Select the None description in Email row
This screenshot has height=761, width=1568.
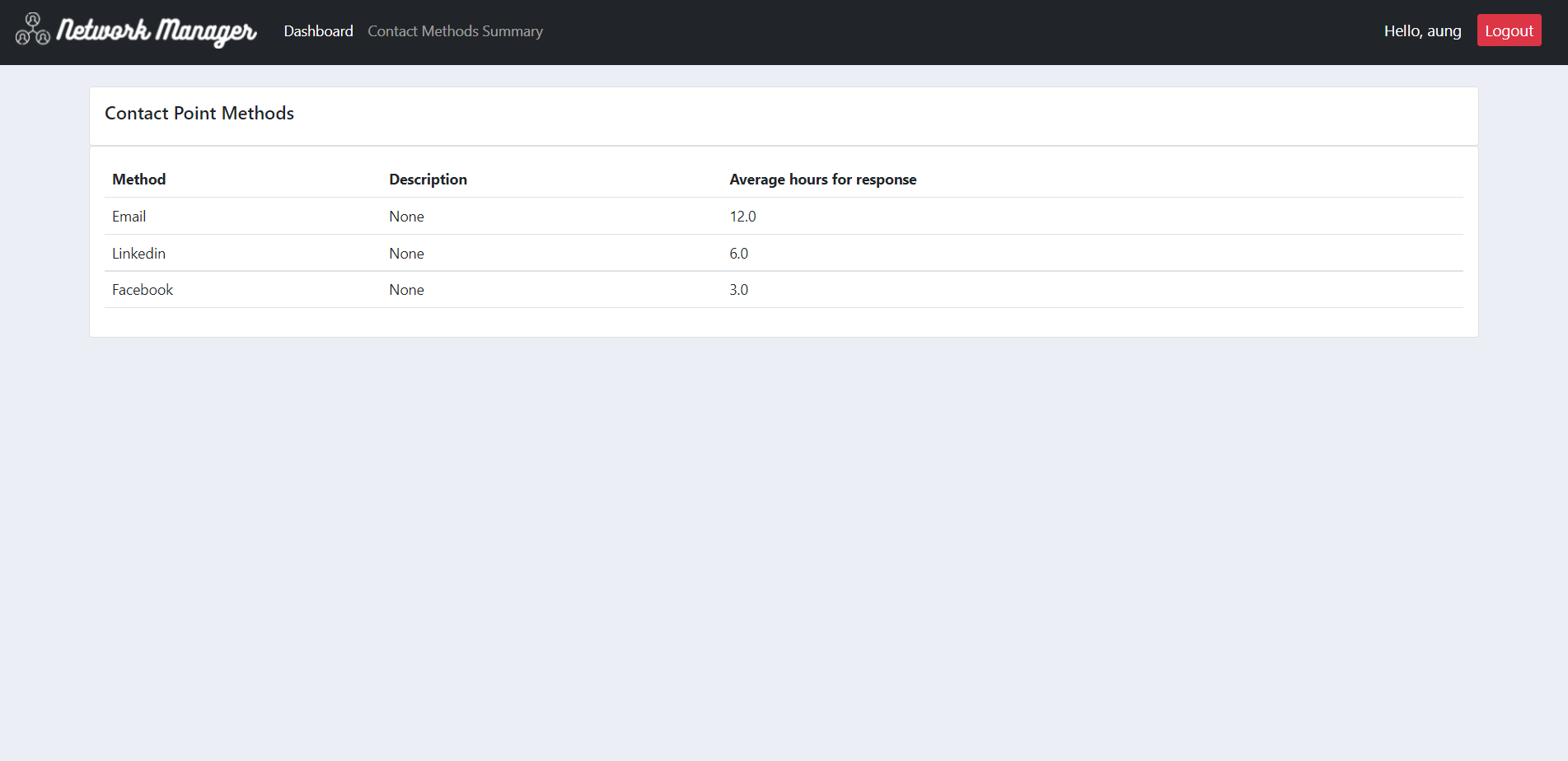click(406, 217)
